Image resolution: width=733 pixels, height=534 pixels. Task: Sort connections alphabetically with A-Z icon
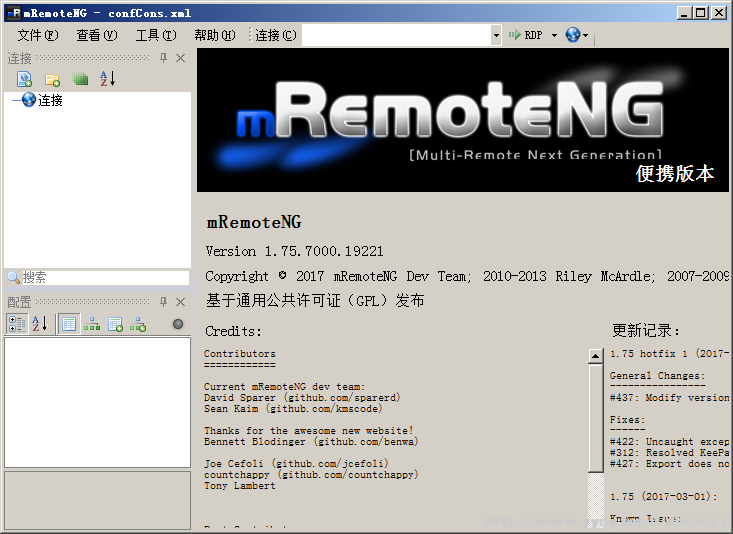click(x=108, y=79)
